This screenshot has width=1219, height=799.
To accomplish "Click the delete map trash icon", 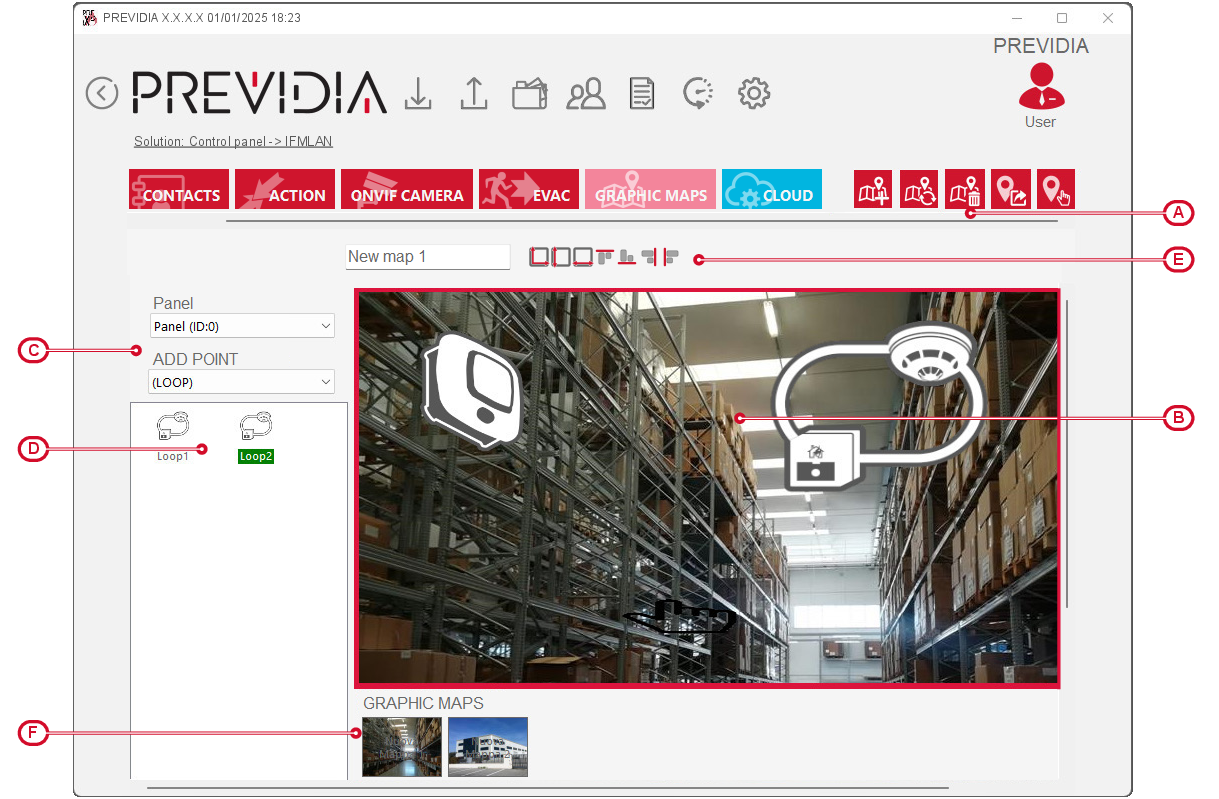I will [x=965, y=188].
